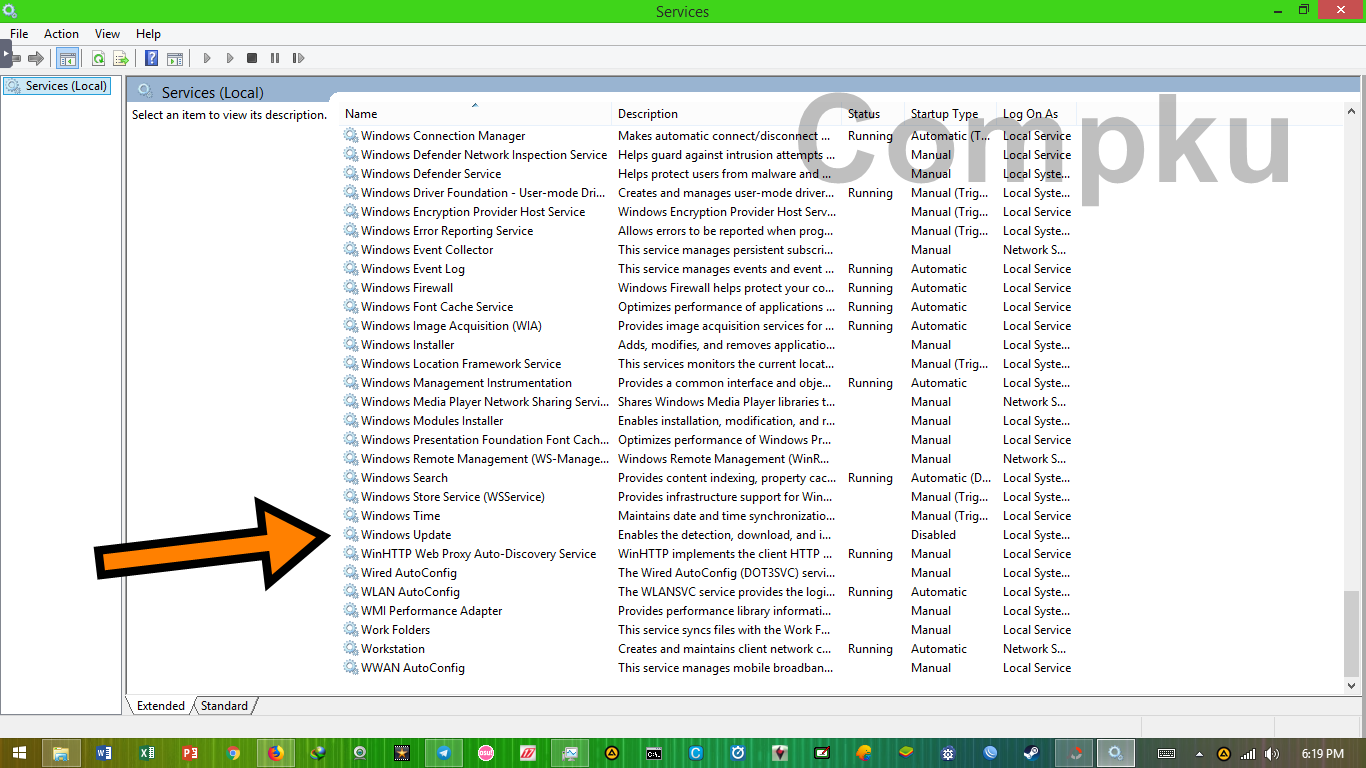Open the View menu

(x=107, y=34)
